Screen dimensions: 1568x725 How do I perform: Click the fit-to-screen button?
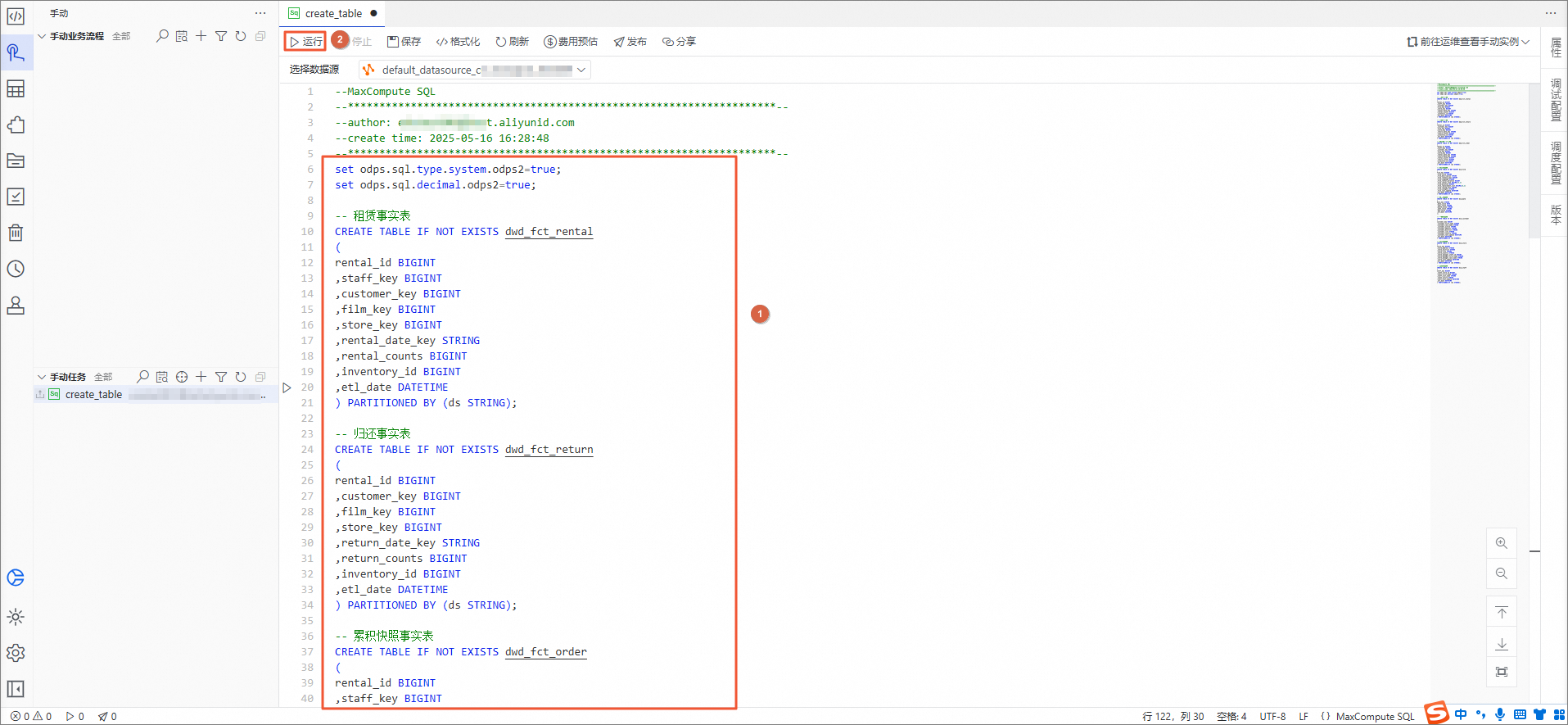click(x=1502, y=672)
